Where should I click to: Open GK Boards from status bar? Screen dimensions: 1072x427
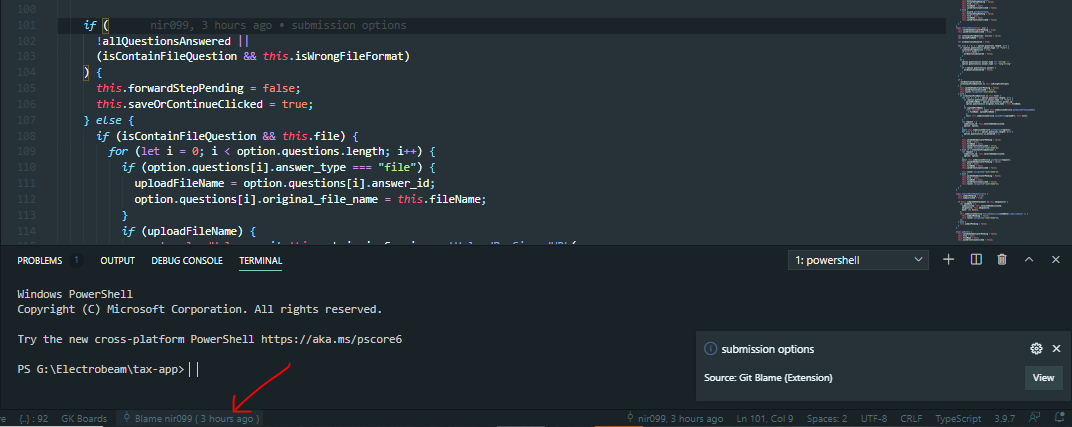click(84, 418)
